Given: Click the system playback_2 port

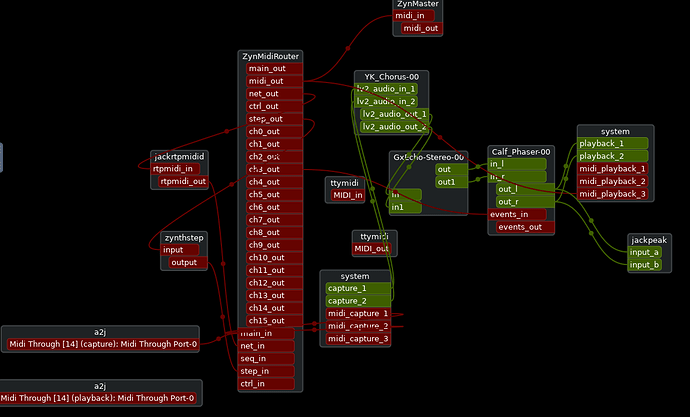Looking at the screenshot, I should pos(613,157).
